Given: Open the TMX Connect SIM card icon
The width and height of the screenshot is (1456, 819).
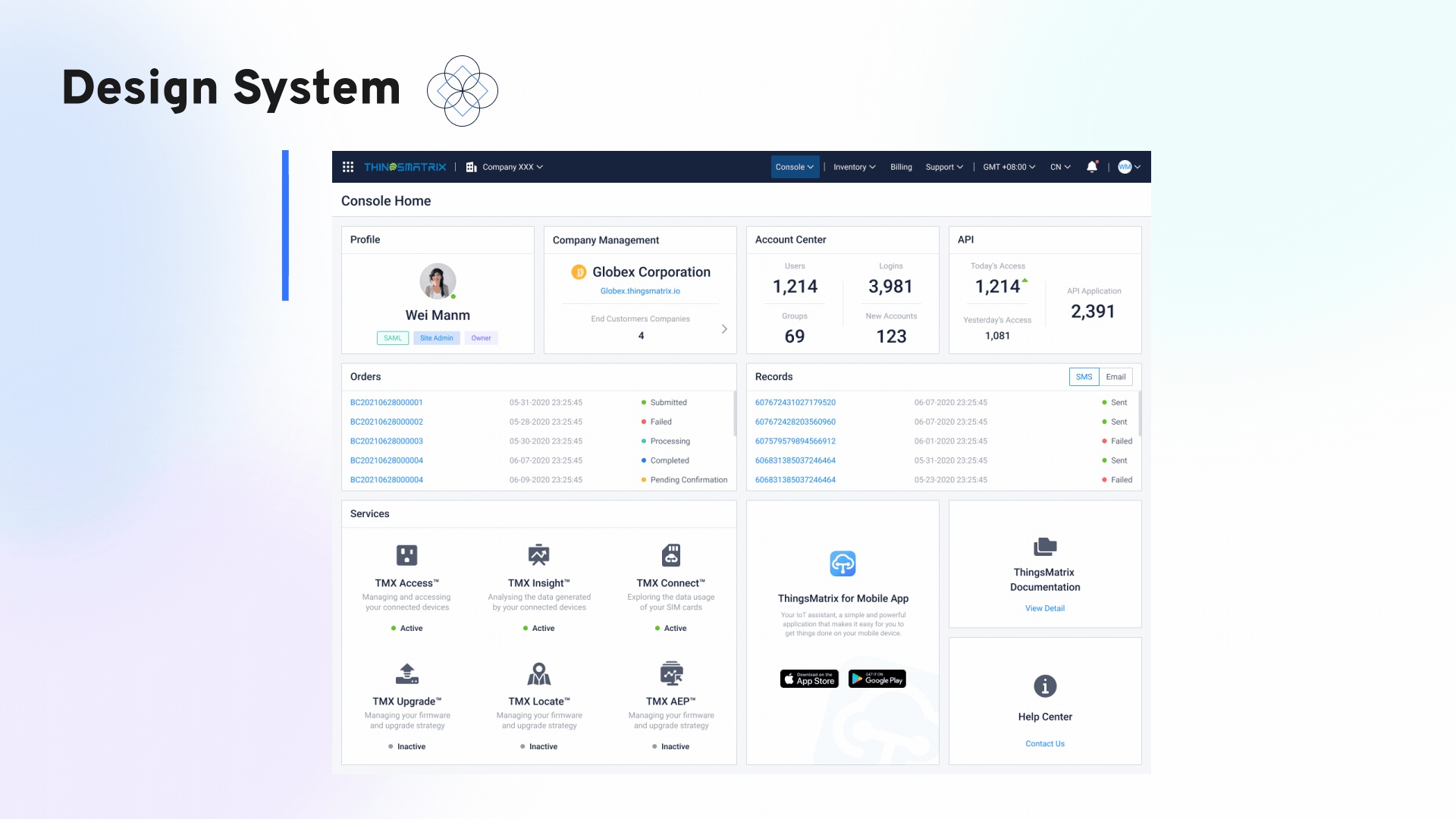Looking at the screenshot, I should pyautogui.click(x=670, y=555).
